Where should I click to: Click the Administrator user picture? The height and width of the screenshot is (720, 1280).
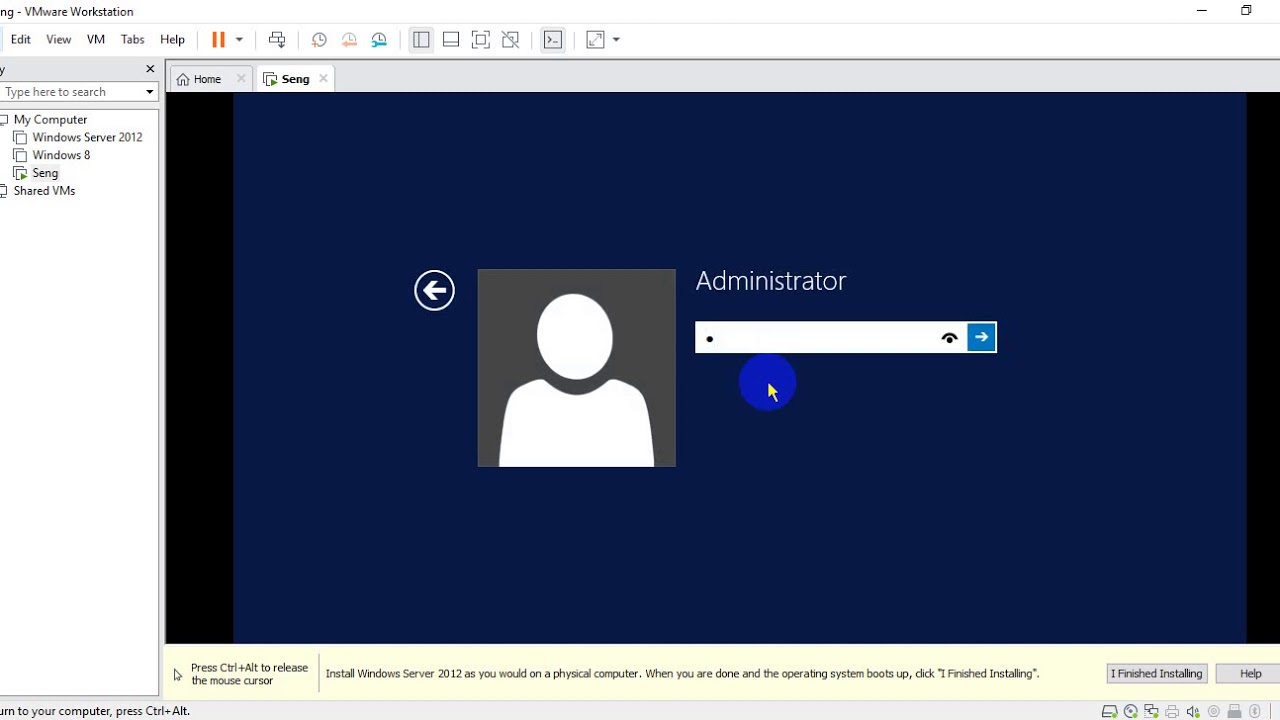coord(577,368)
